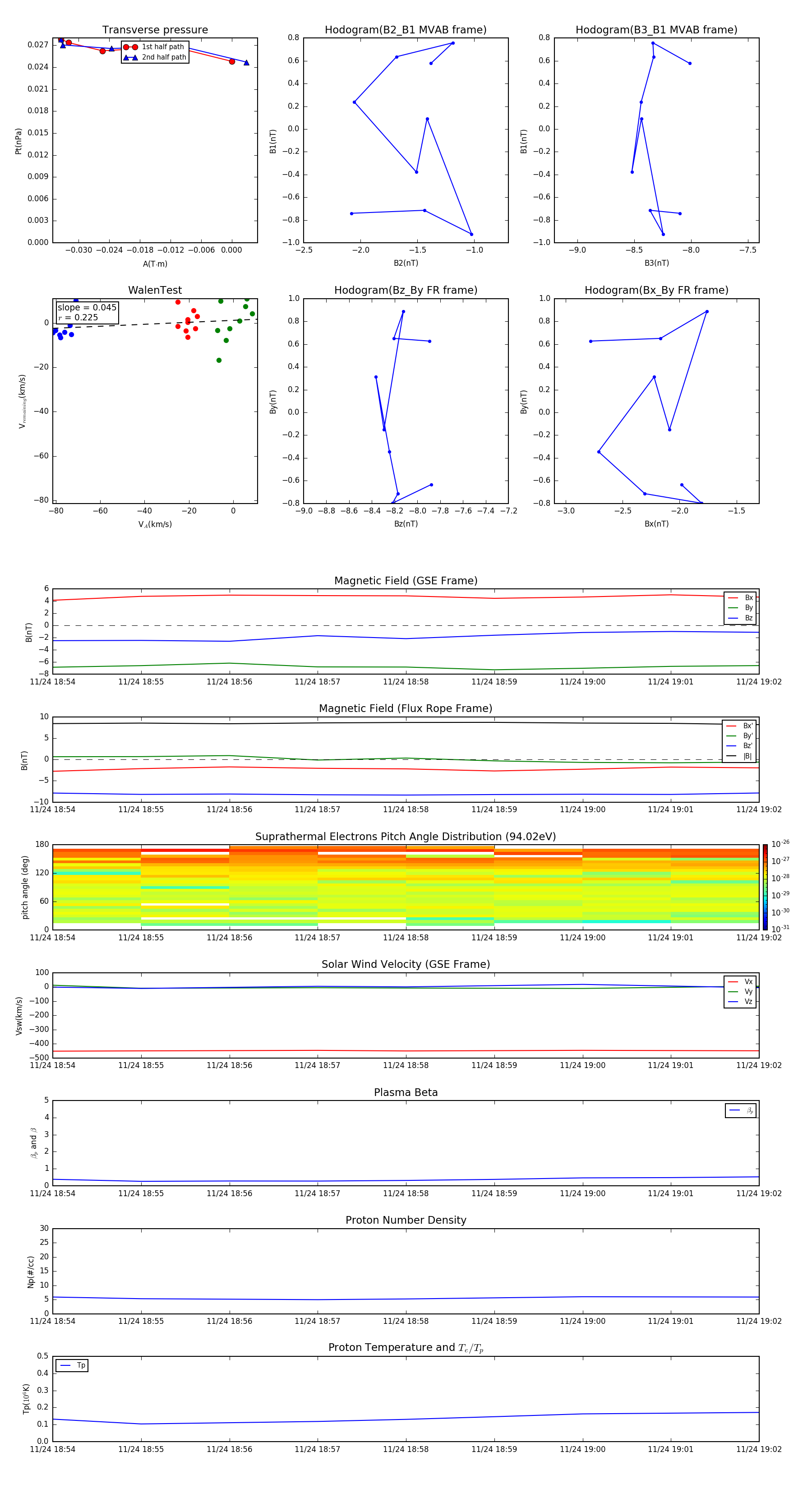
Task: Click the red Vx line in solar wind plot
Action: coord(406,1051)
